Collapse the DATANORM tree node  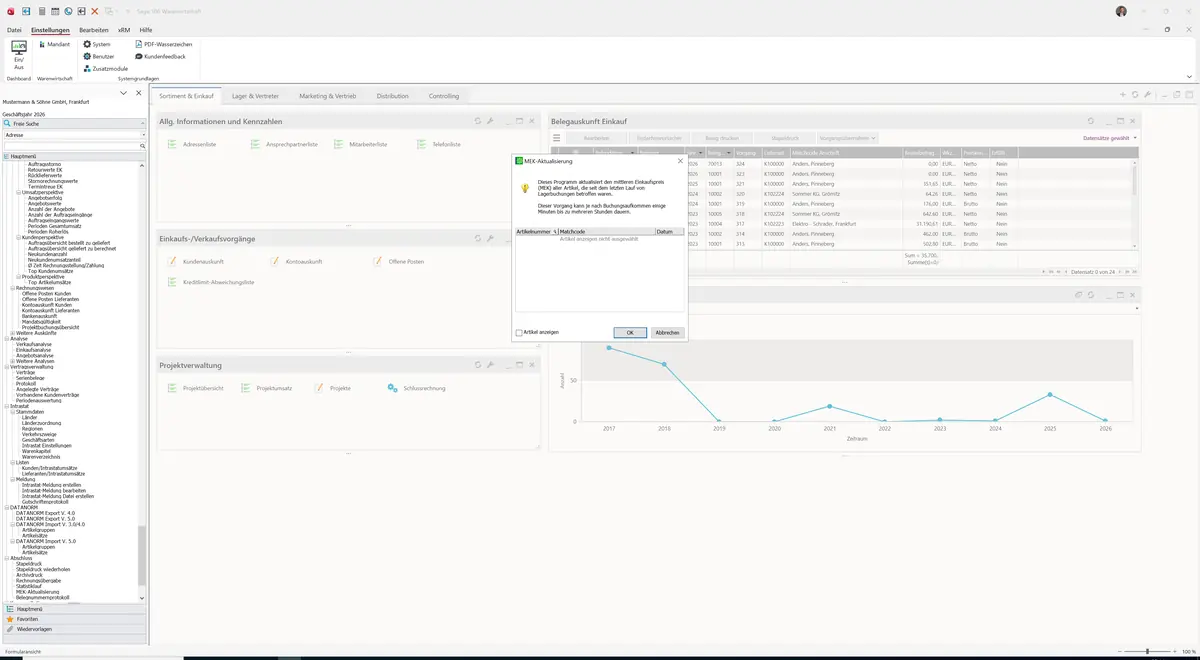(6, 508)
